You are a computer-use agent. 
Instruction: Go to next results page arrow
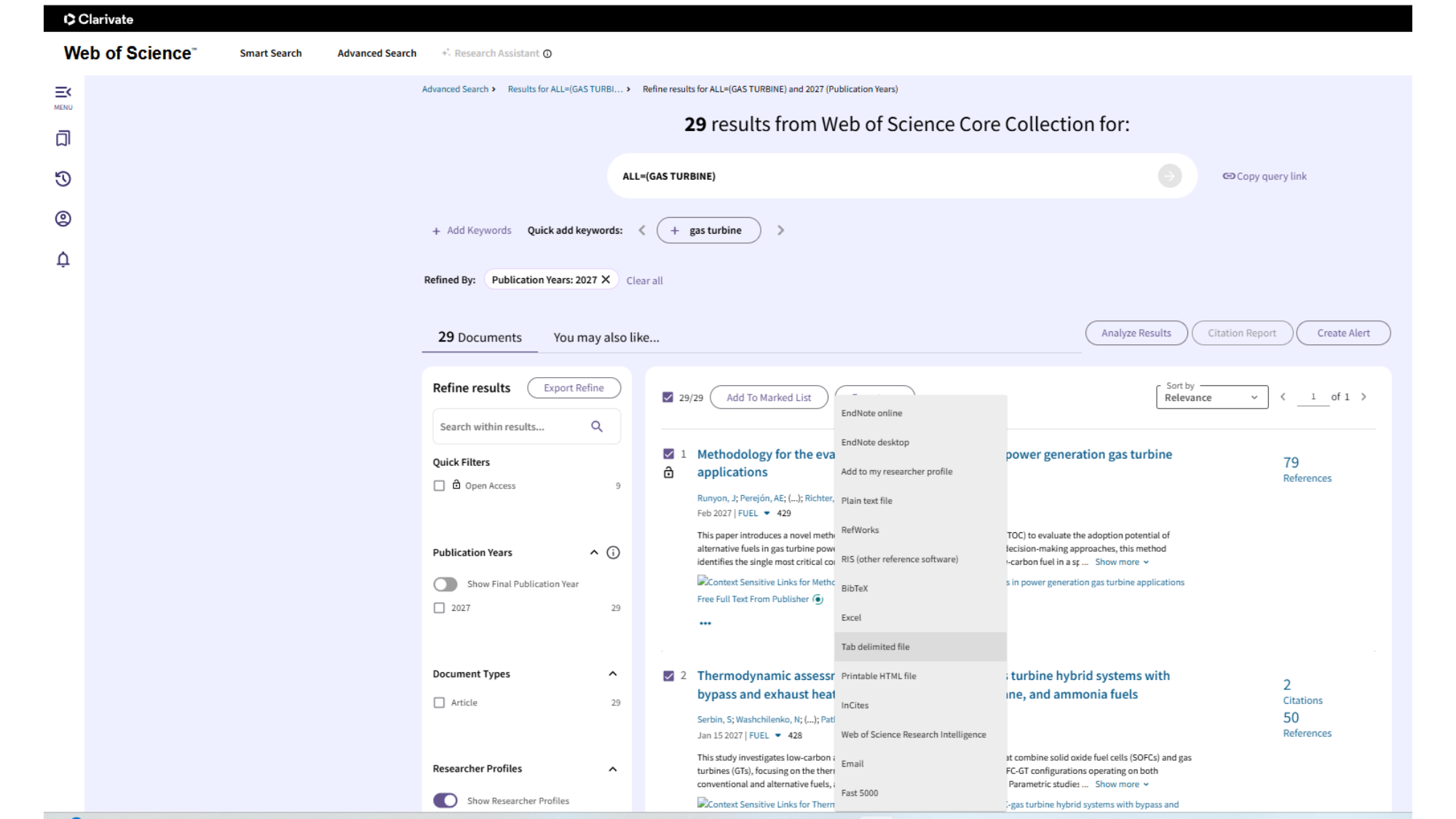(1364, 397)
